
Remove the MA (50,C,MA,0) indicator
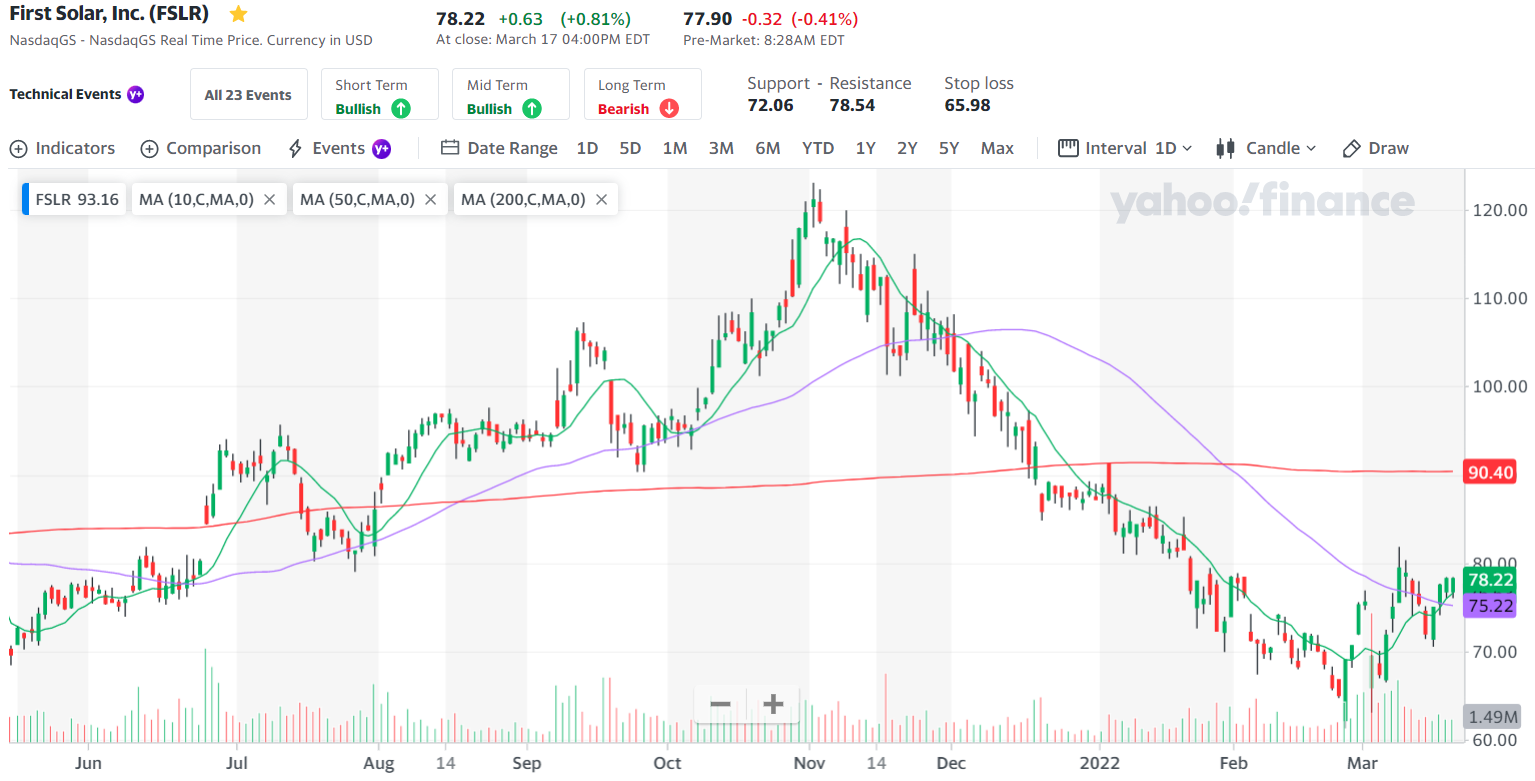430,199
